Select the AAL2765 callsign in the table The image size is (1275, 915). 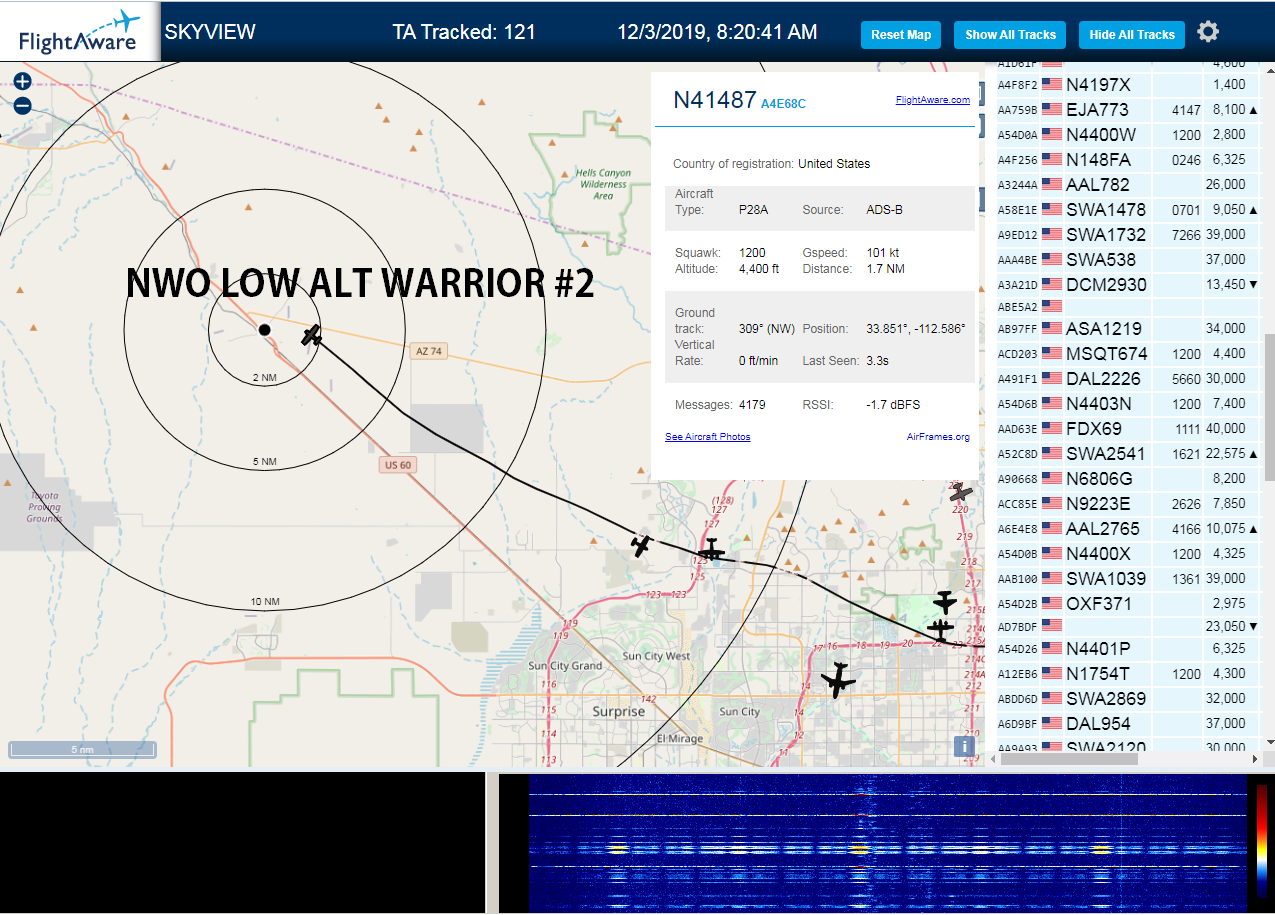click(1104, 529)
